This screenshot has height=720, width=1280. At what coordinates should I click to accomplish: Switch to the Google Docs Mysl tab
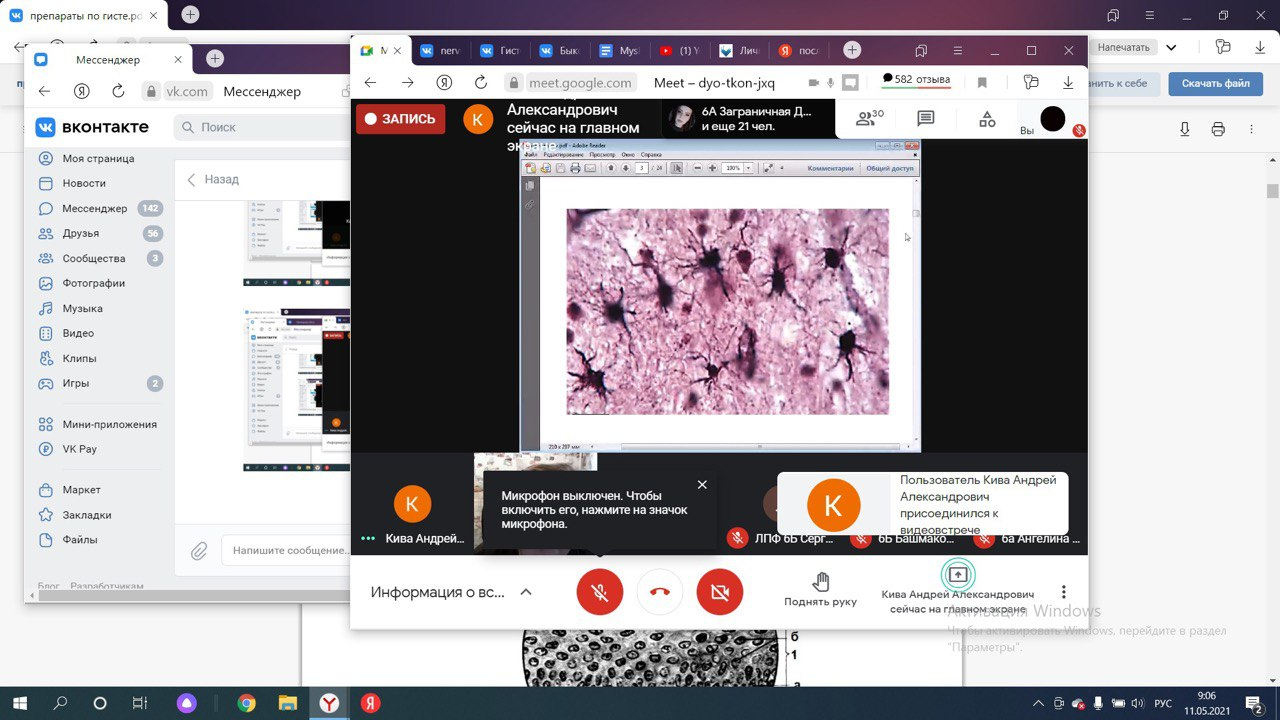pyautogui.click(x=618, y=50)
